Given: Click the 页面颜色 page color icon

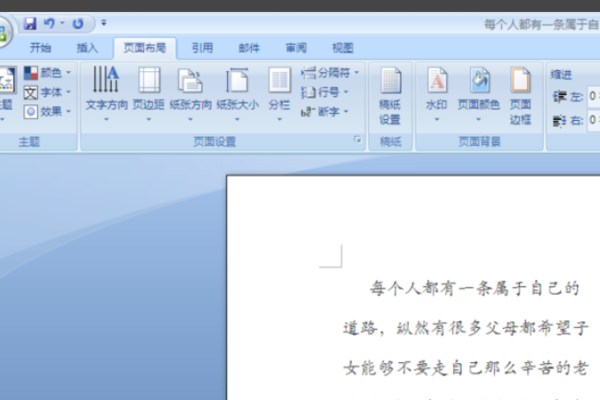Looking at the screenshot, I should [479, 80].
